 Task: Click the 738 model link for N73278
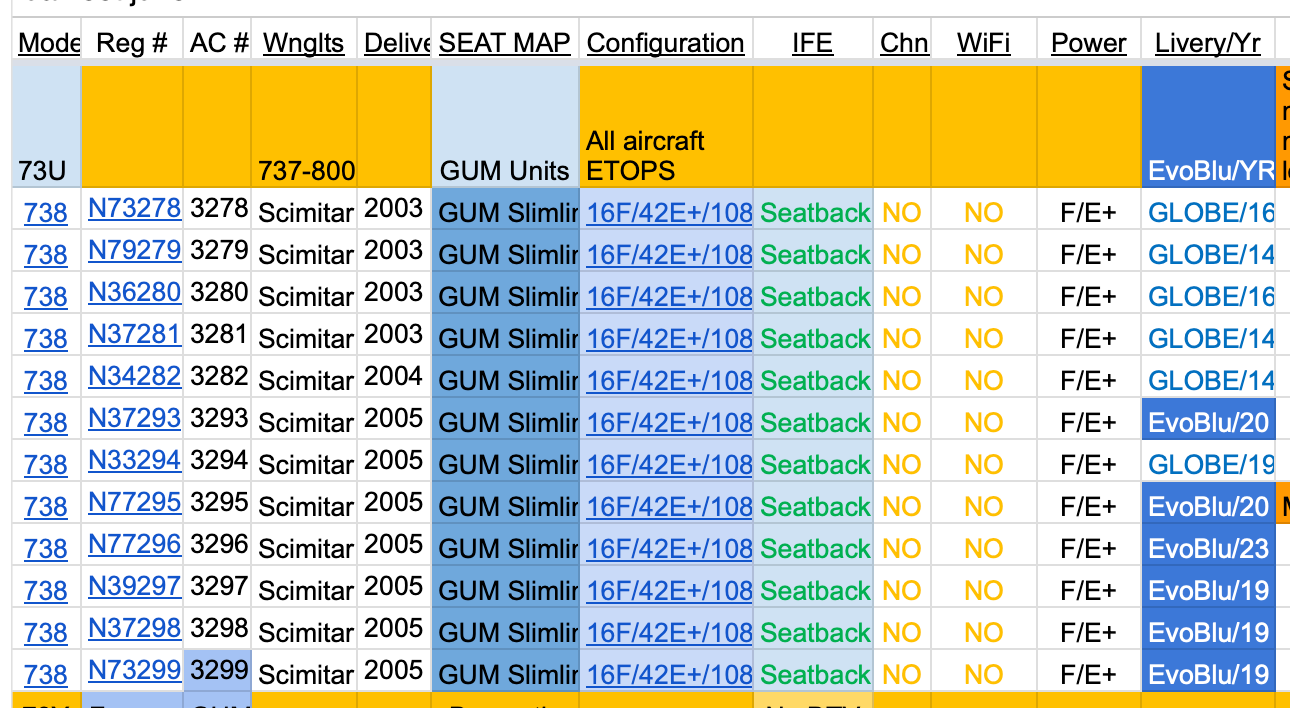tap(45, 213)
